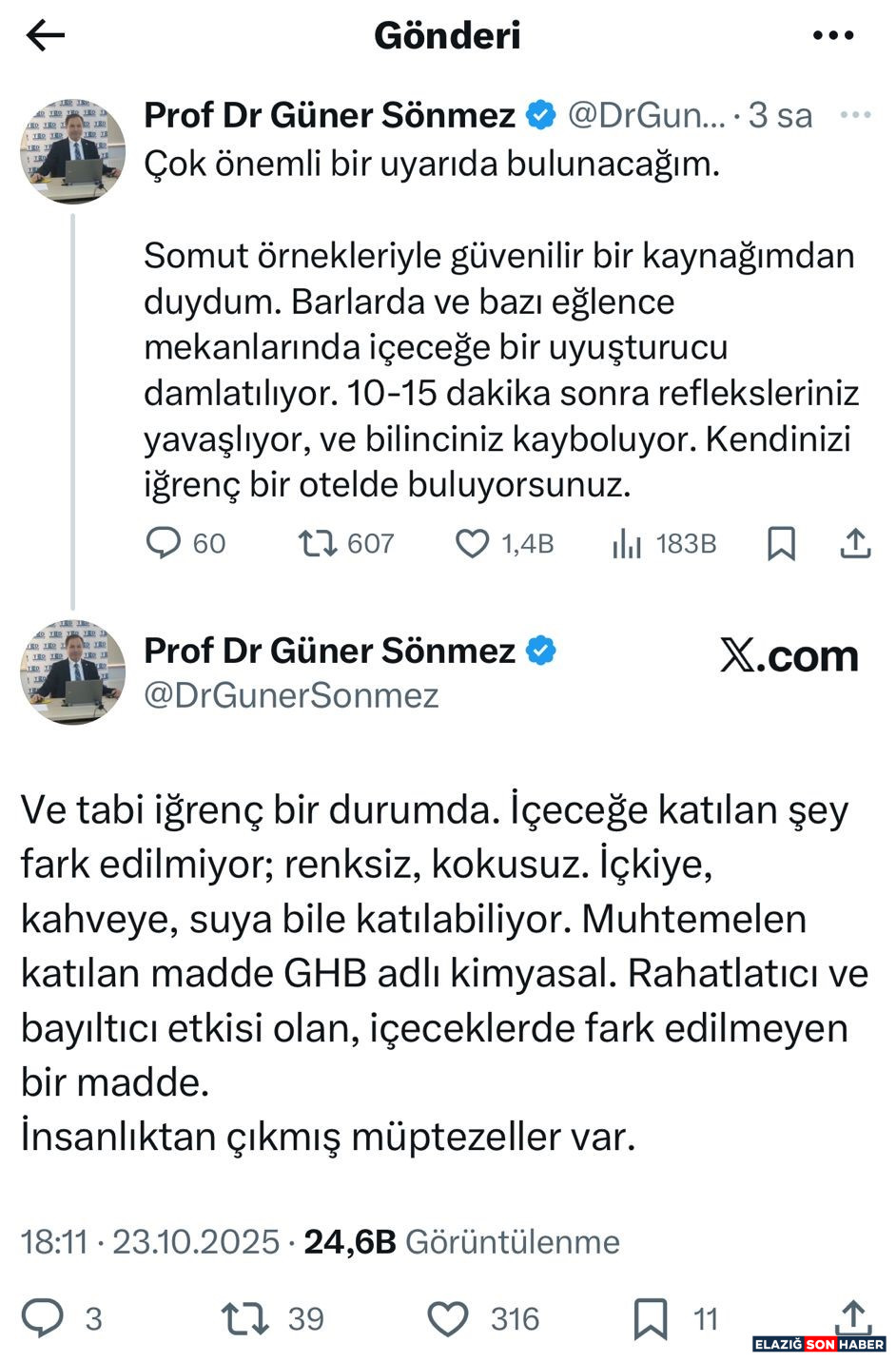This screenshot has width=896, height=1362.
Task: View analytics showing 183B views
Action: [x=627, y=543]
